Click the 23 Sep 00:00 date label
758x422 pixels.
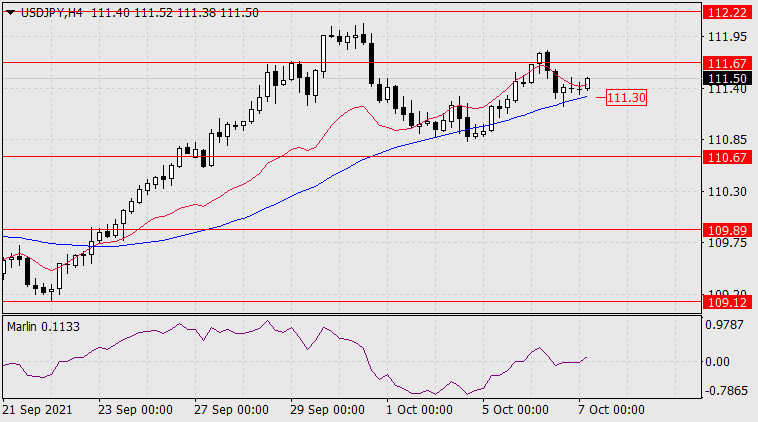tap(135, 410)
